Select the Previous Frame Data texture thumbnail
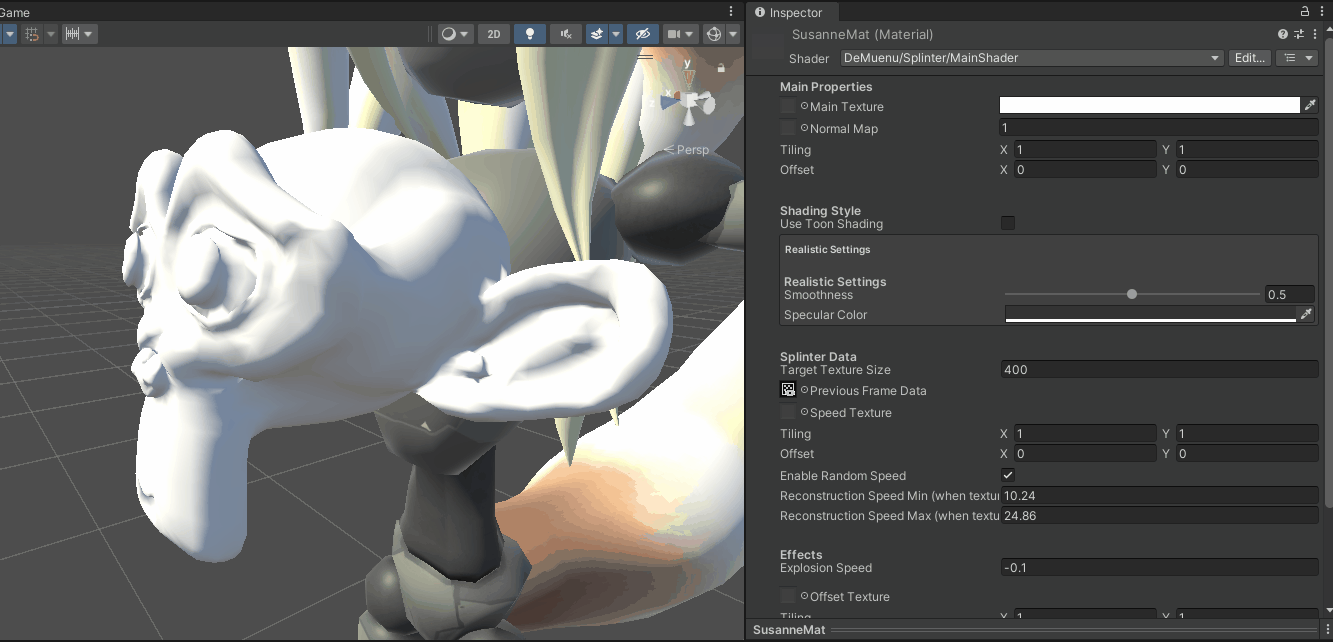The width and height of the screenshot is (1333, 642). pyautogui.click(x=788, y=390)
